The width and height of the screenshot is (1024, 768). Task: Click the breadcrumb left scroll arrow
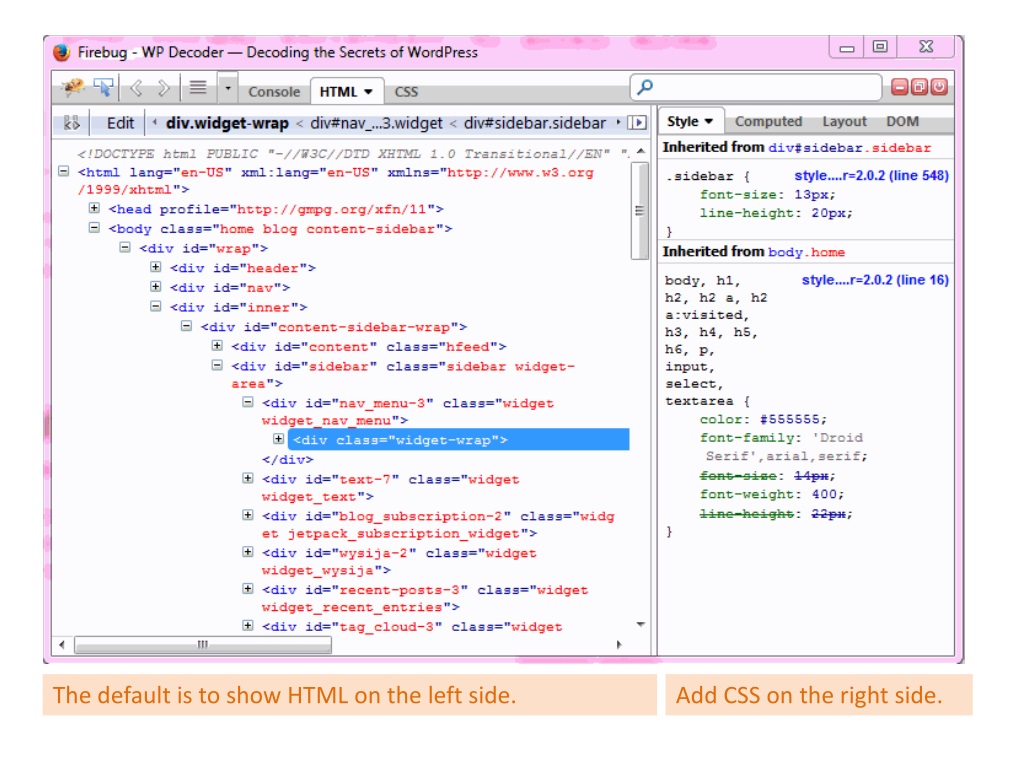tap(155, 123)
